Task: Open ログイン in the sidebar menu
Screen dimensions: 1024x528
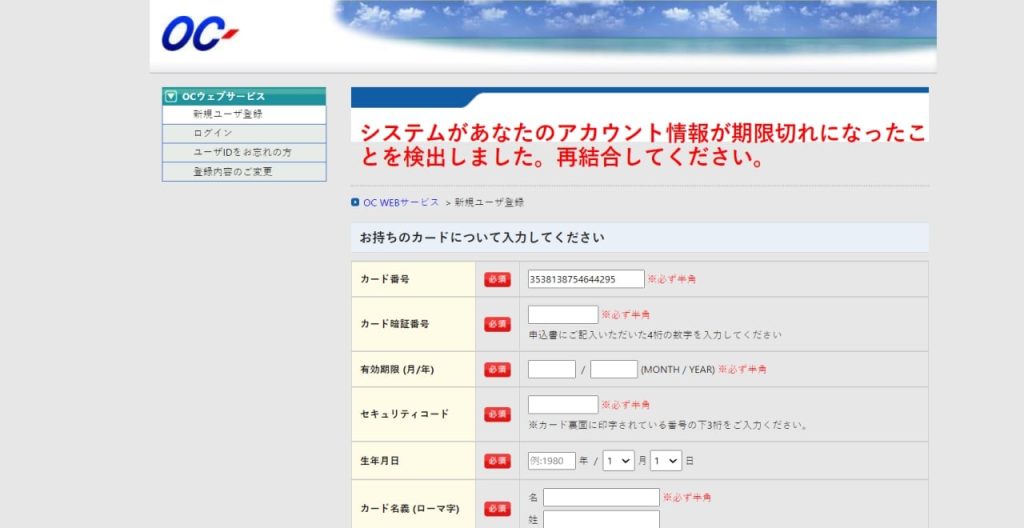Action: [212, 133]
